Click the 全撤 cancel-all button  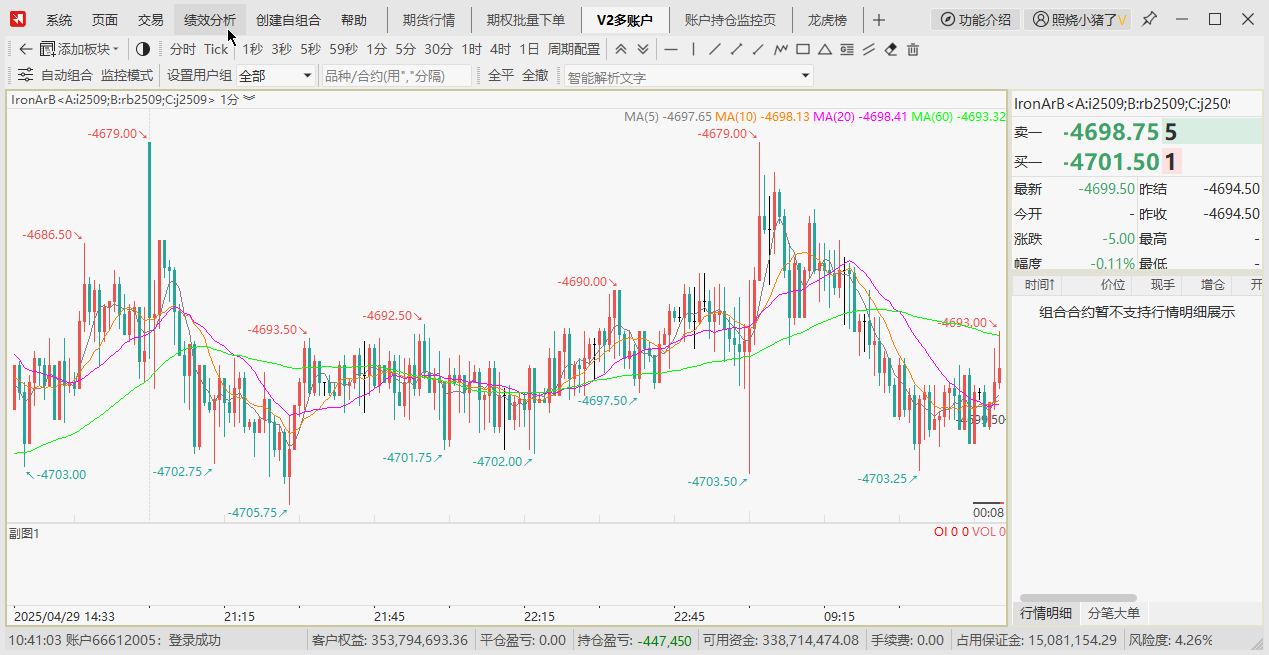click(535, 75)
